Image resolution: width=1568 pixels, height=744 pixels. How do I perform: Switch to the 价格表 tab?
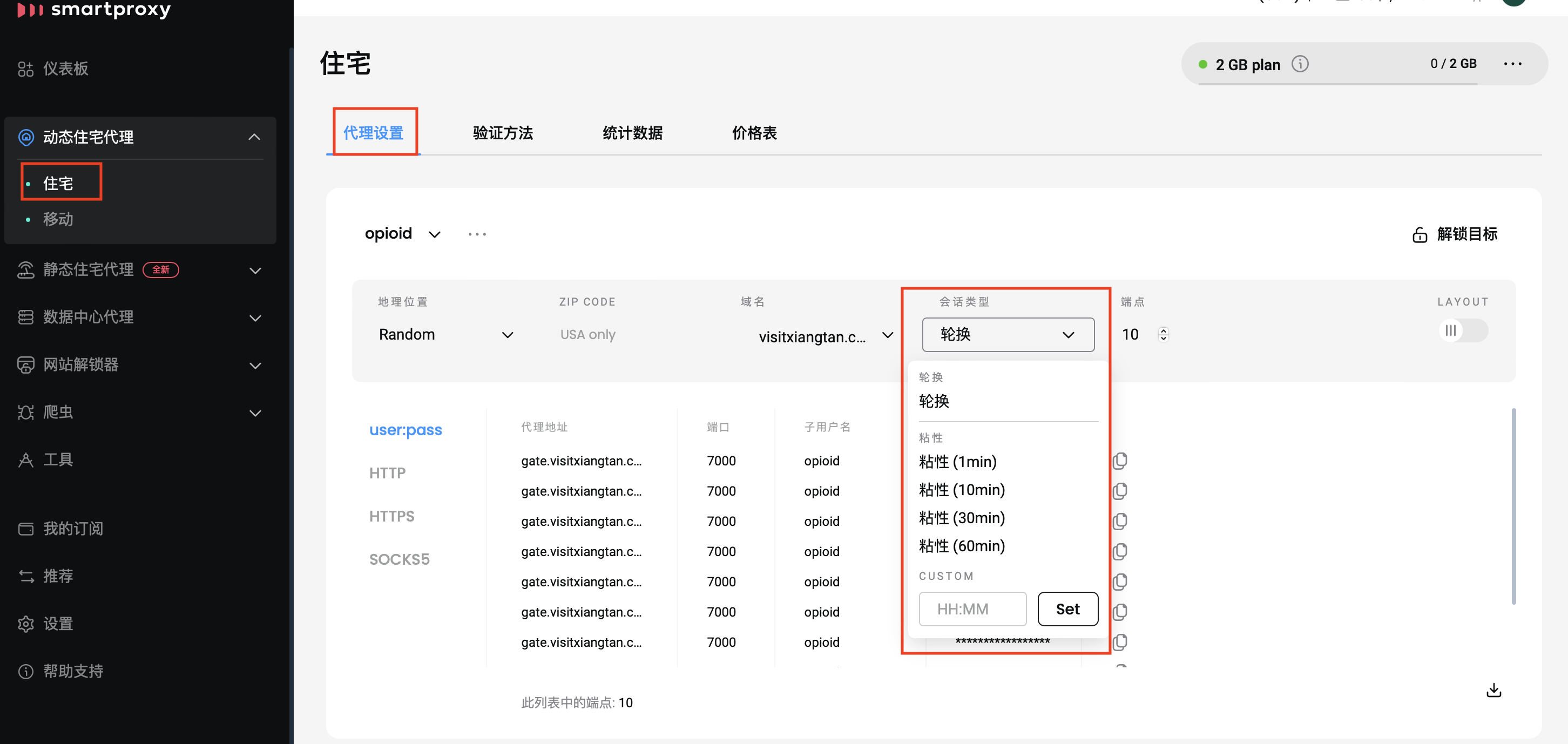pyautogui.click(x=754, y=133)
